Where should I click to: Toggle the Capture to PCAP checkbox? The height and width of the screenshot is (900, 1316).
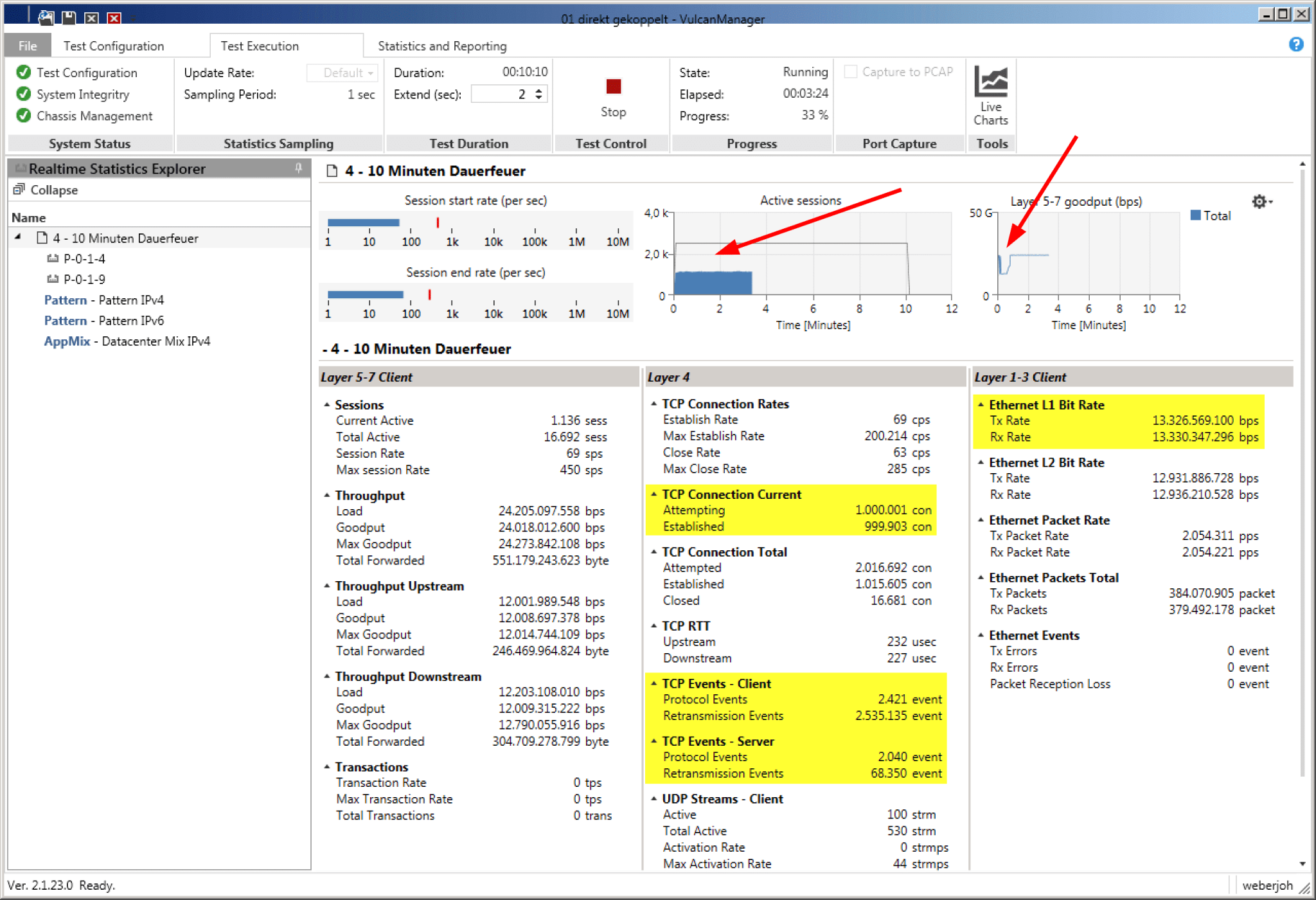point(851,72)
